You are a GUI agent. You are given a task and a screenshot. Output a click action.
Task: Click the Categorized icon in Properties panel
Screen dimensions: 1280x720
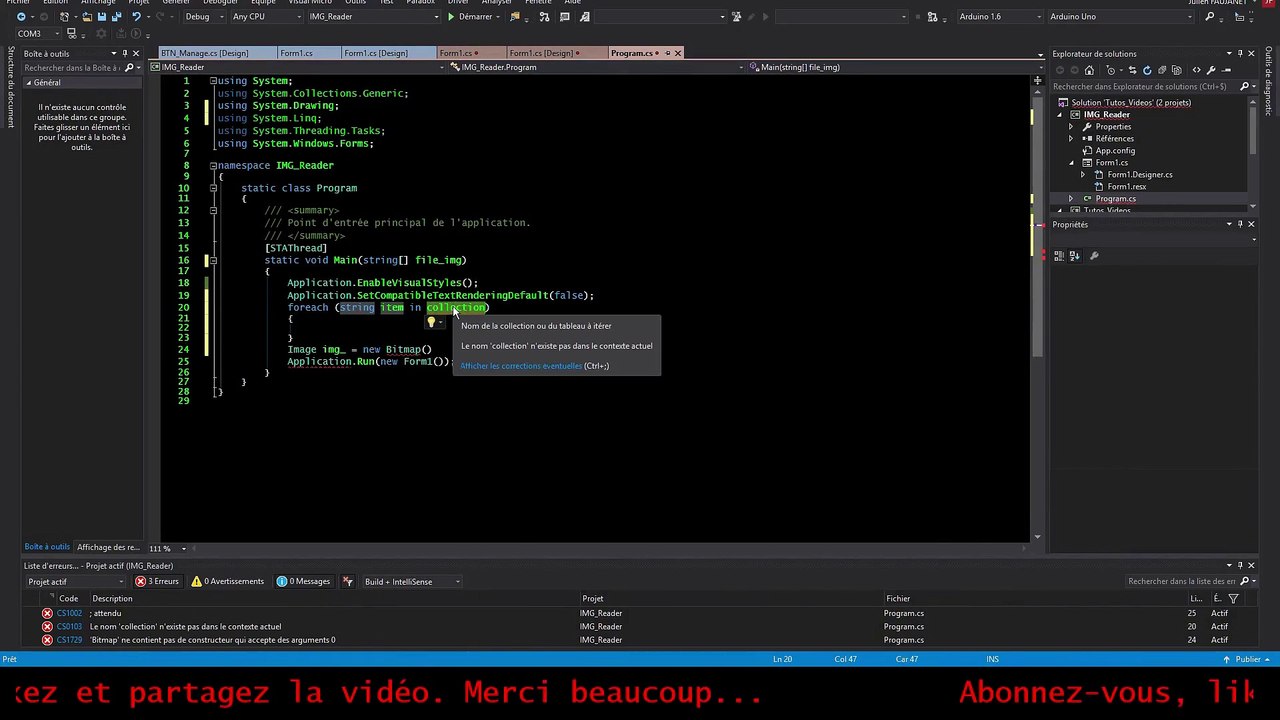pos(1060,256)
